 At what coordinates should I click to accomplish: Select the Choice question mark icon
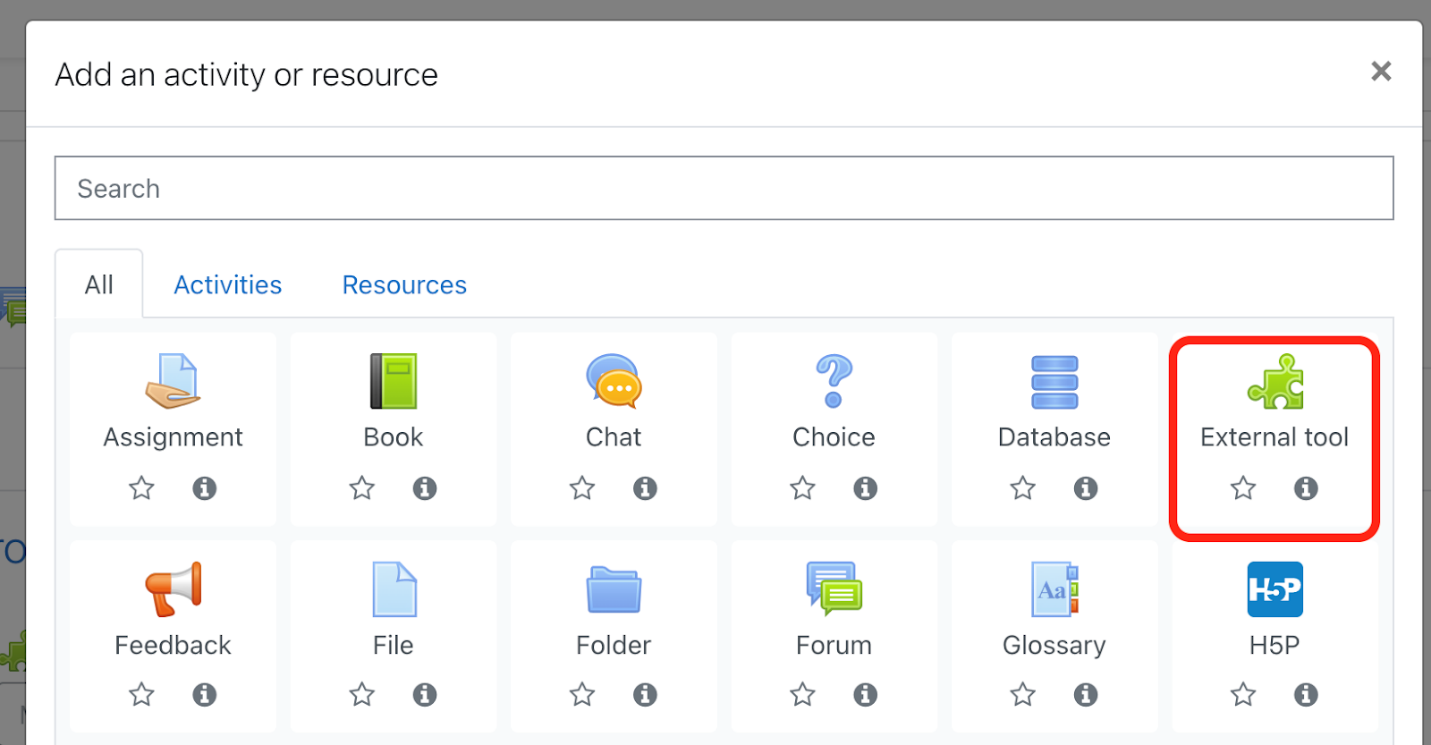833,381
